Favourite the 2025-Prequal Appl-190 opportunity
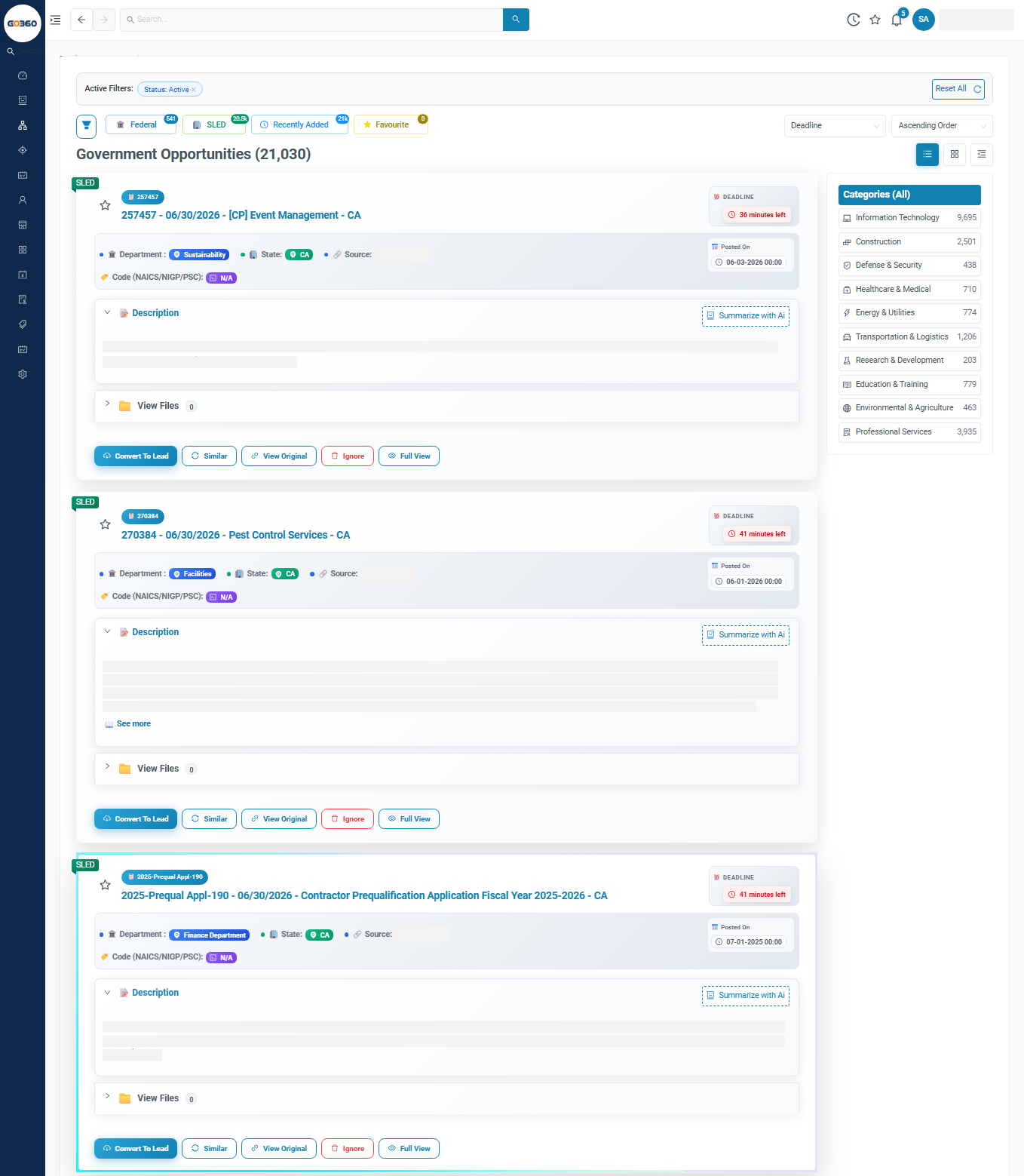Viewport: 1024px width, 1176px height. (106, 885)
